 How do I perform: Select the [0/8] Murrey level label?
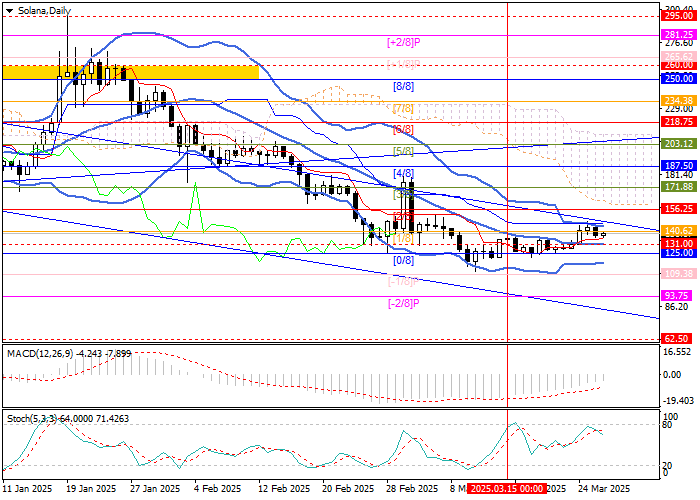coord(403,260)
